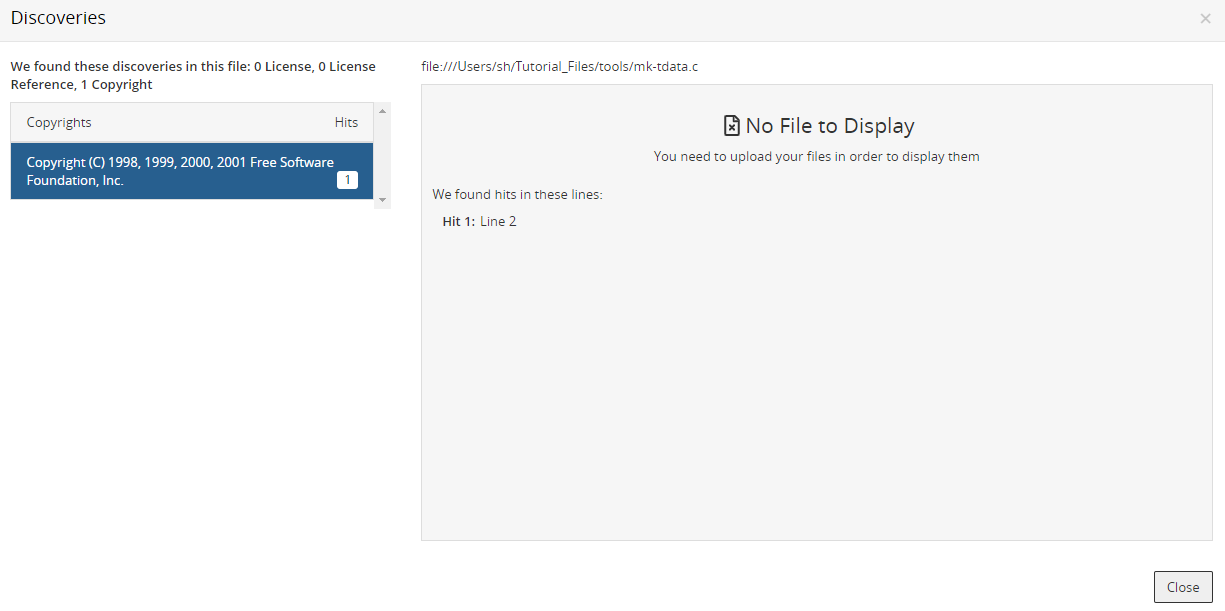Click the upload instruction message text
This screenshot has height=611, width=1225.
(x=816, y=156)
